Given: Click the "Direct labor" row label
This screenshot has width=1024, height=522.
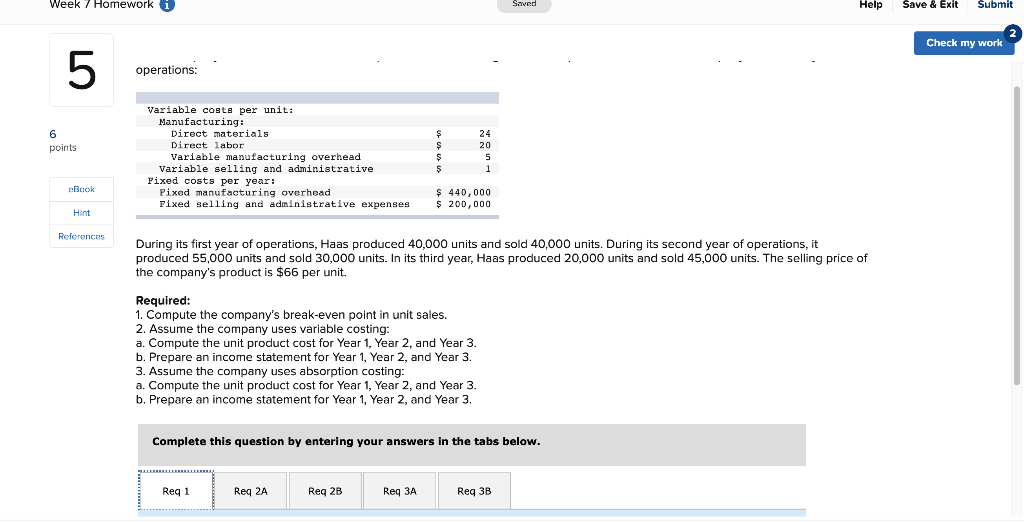Looking at the screenshot, I should pos(207,145).
